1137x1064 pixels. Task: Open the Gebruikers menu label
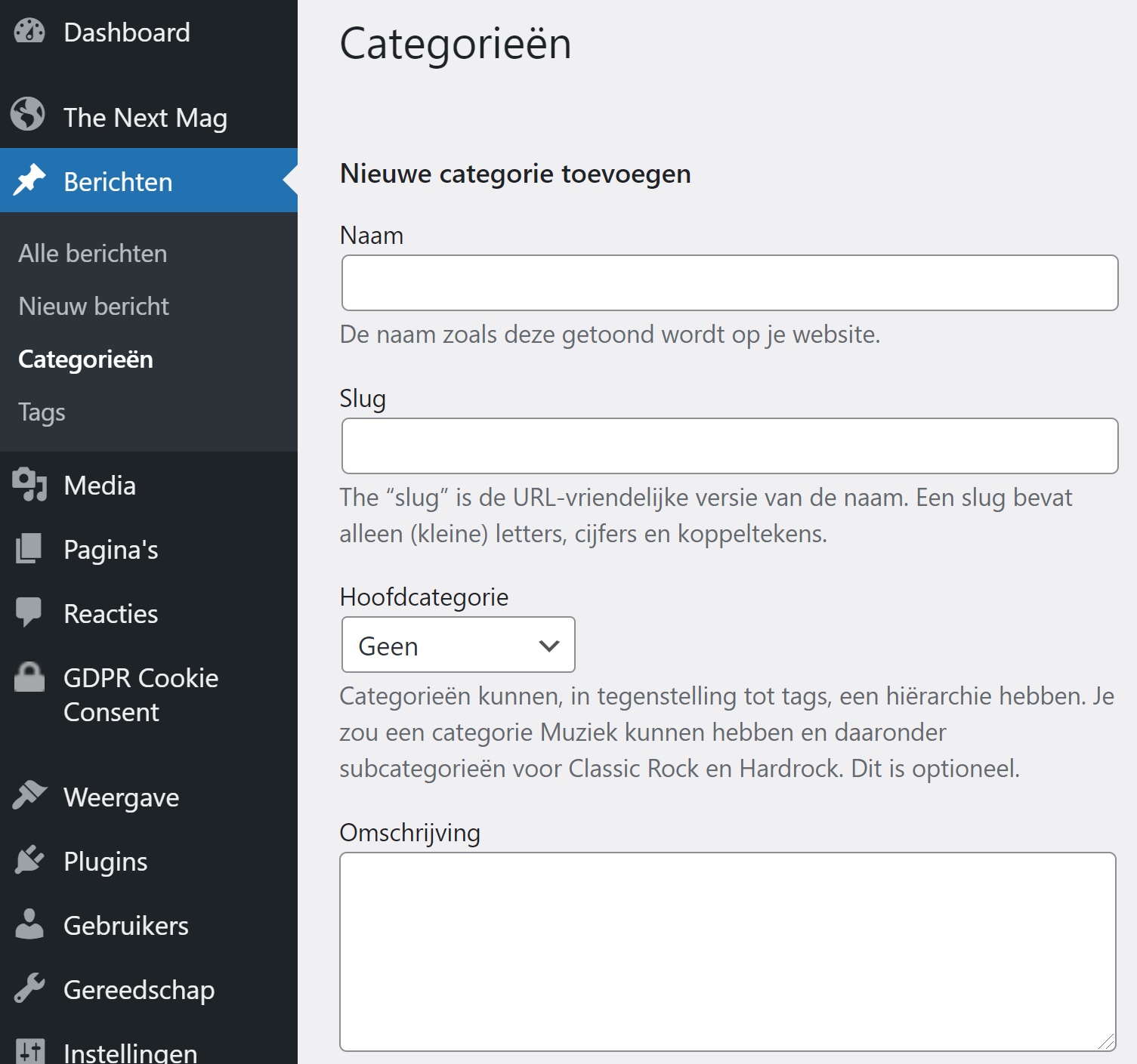126,926
